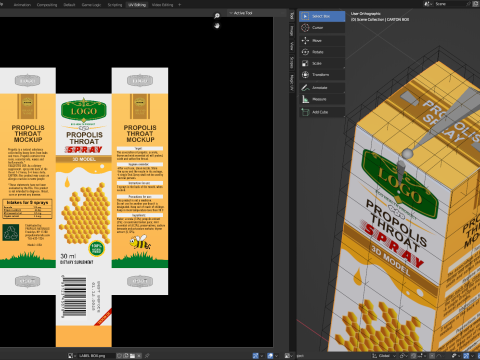
Task: Open the Image sidebar tab
Action: 292,31
